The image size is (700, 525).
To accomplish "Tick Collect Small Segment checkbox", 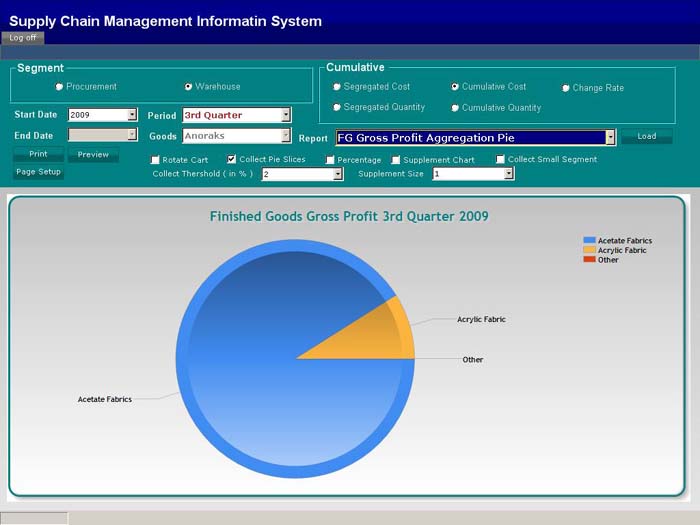I will [500, 159].
